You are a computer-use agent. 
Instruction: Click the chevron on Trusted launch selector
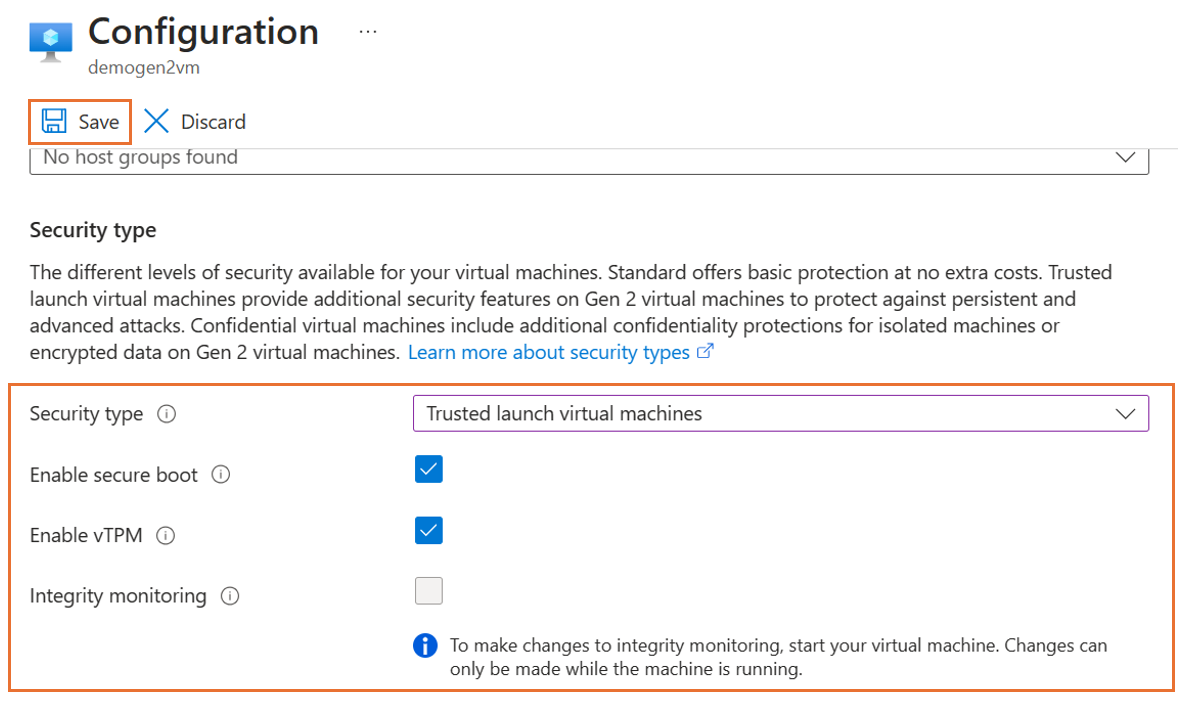pyautogui.click(x=1126, y=413)
